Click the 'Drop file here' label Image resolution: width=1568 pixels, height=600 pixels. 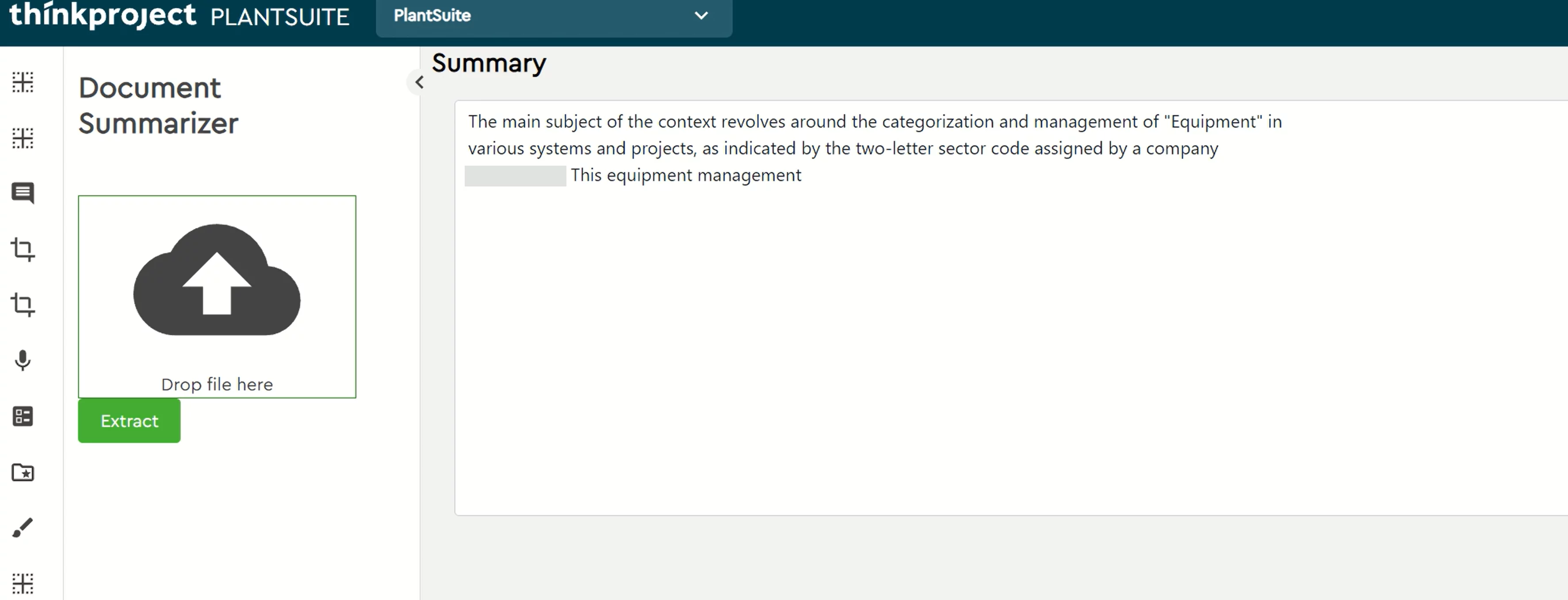coord(217,384)
